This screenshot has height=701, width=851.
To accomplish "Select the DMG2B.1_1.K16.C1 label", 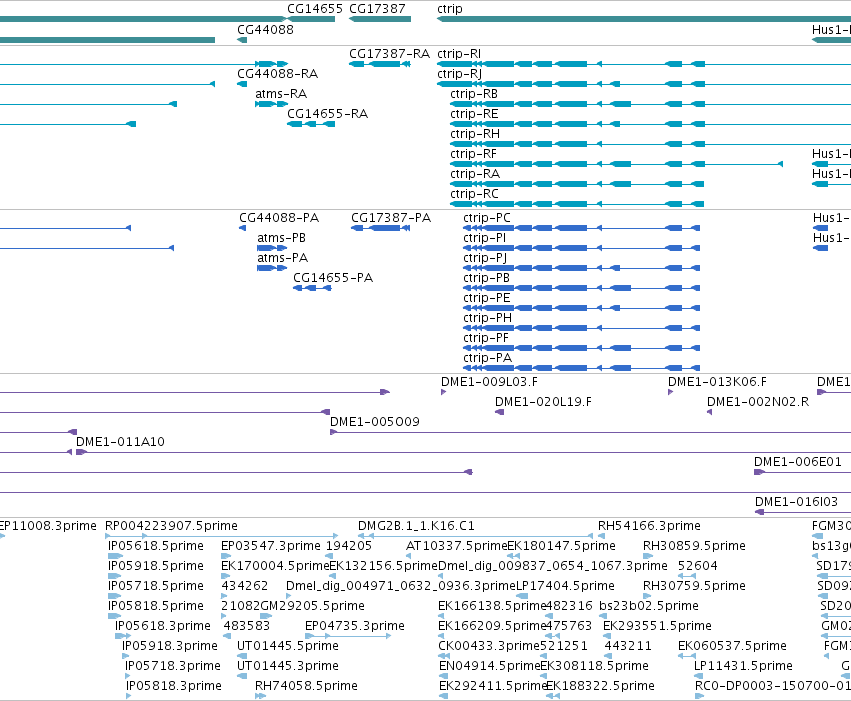I will (416, 526).
